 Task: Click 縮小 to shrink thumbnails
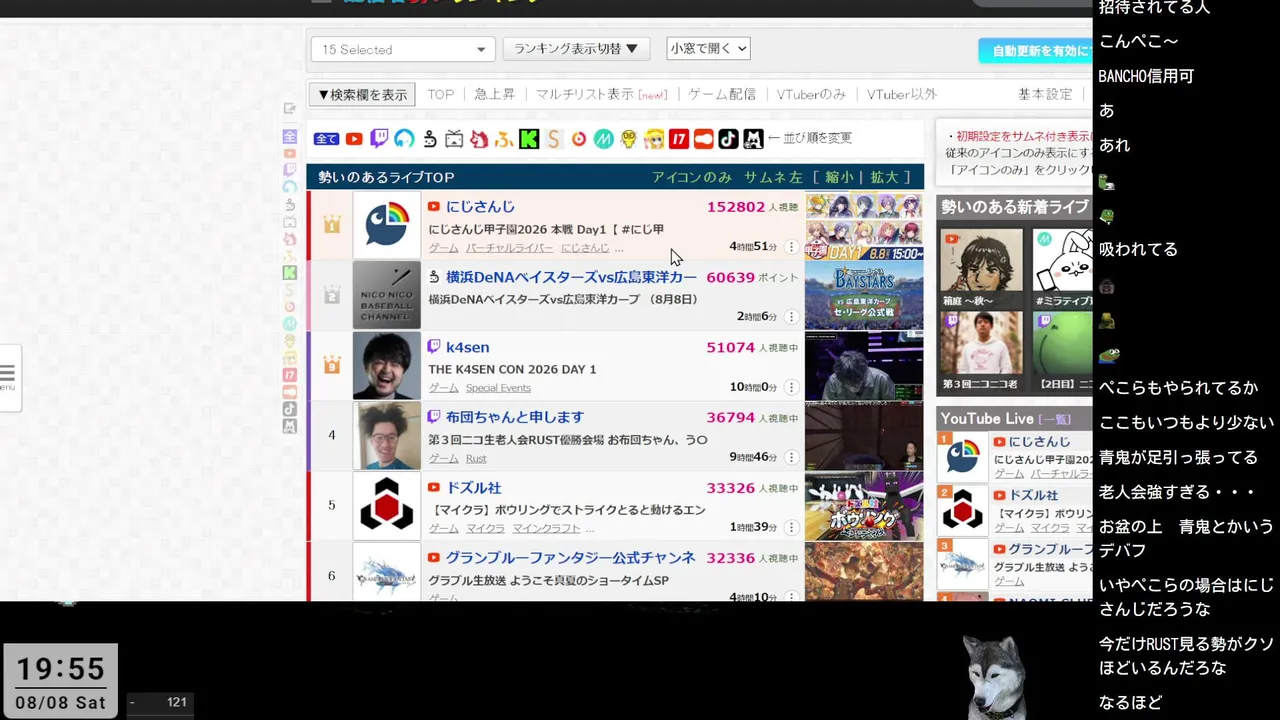[x=839, y=177]
